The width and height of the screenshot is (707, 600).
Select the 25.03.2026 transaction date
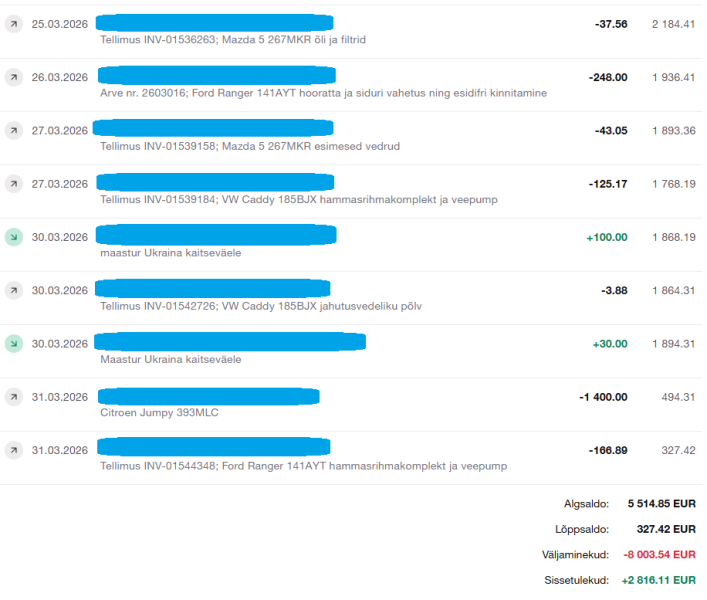click(59, 24)
